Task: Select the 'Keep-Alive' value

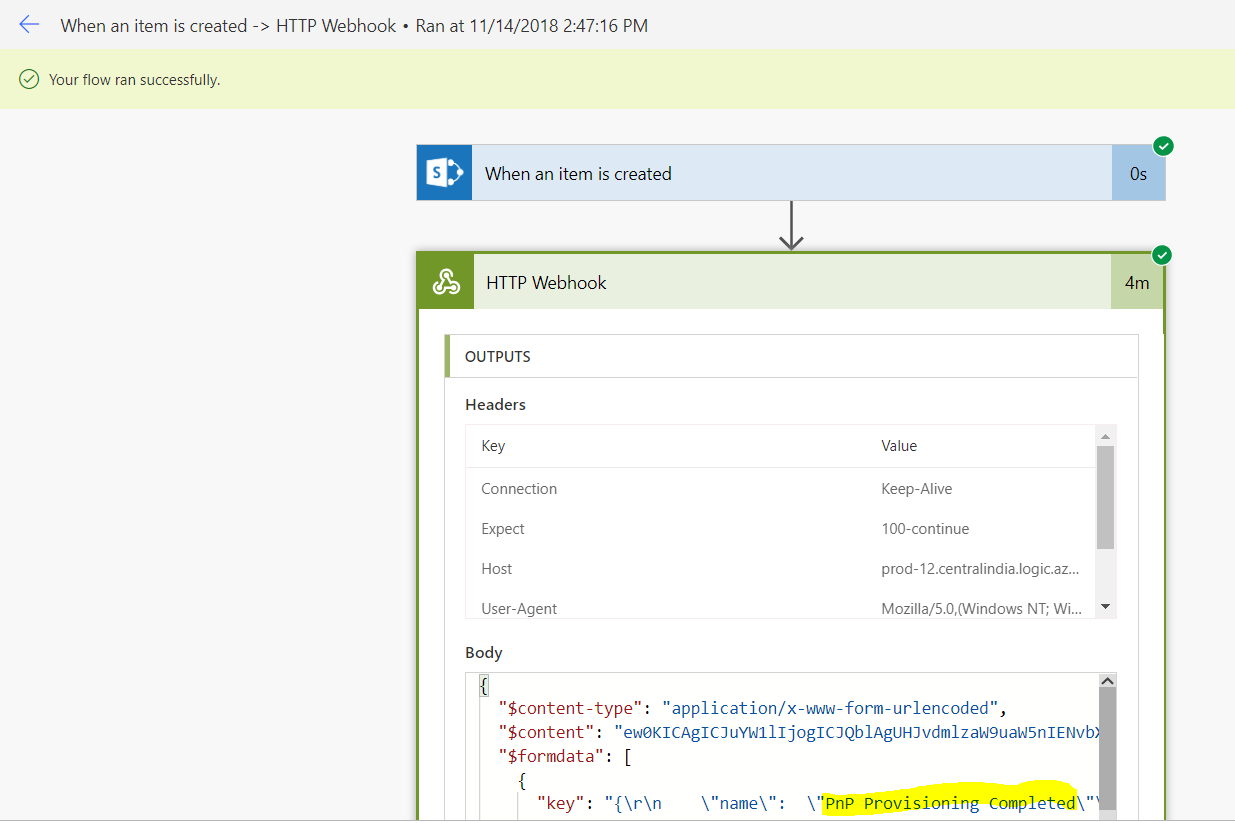Action: coord(917,489)
